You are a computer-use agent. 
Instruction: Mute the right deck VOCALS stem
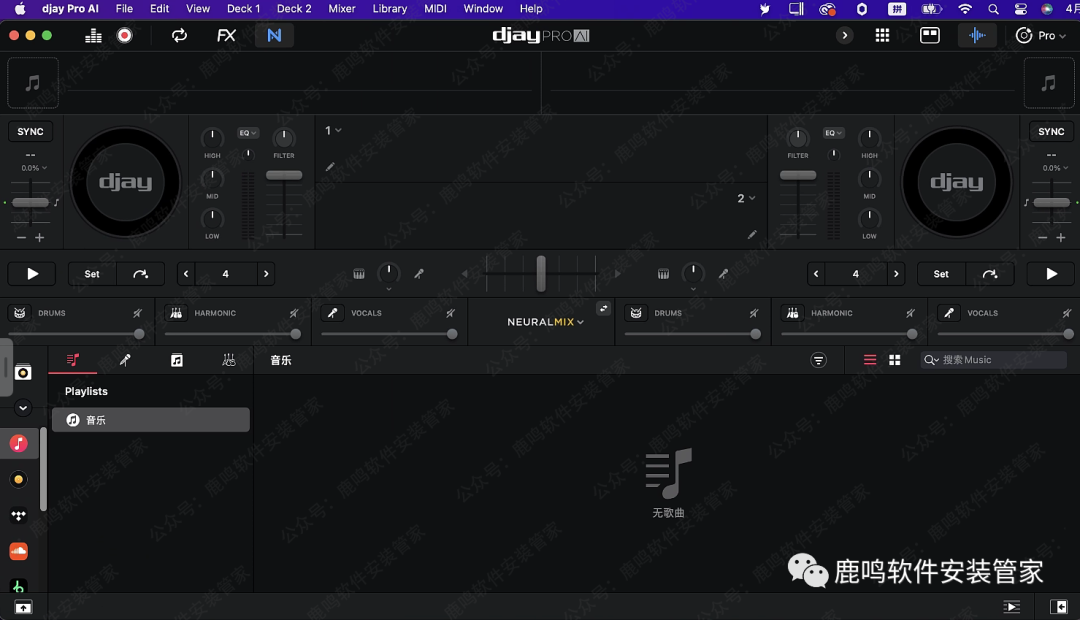coord(1067,314)
